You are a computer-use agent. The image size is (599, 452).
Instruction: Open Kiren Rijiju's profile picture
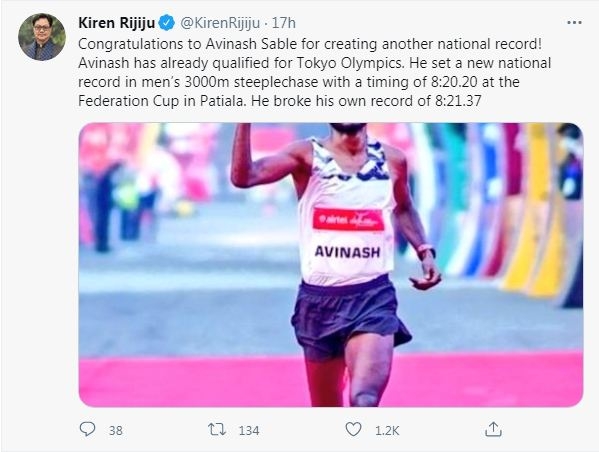[x=42, y=37]
